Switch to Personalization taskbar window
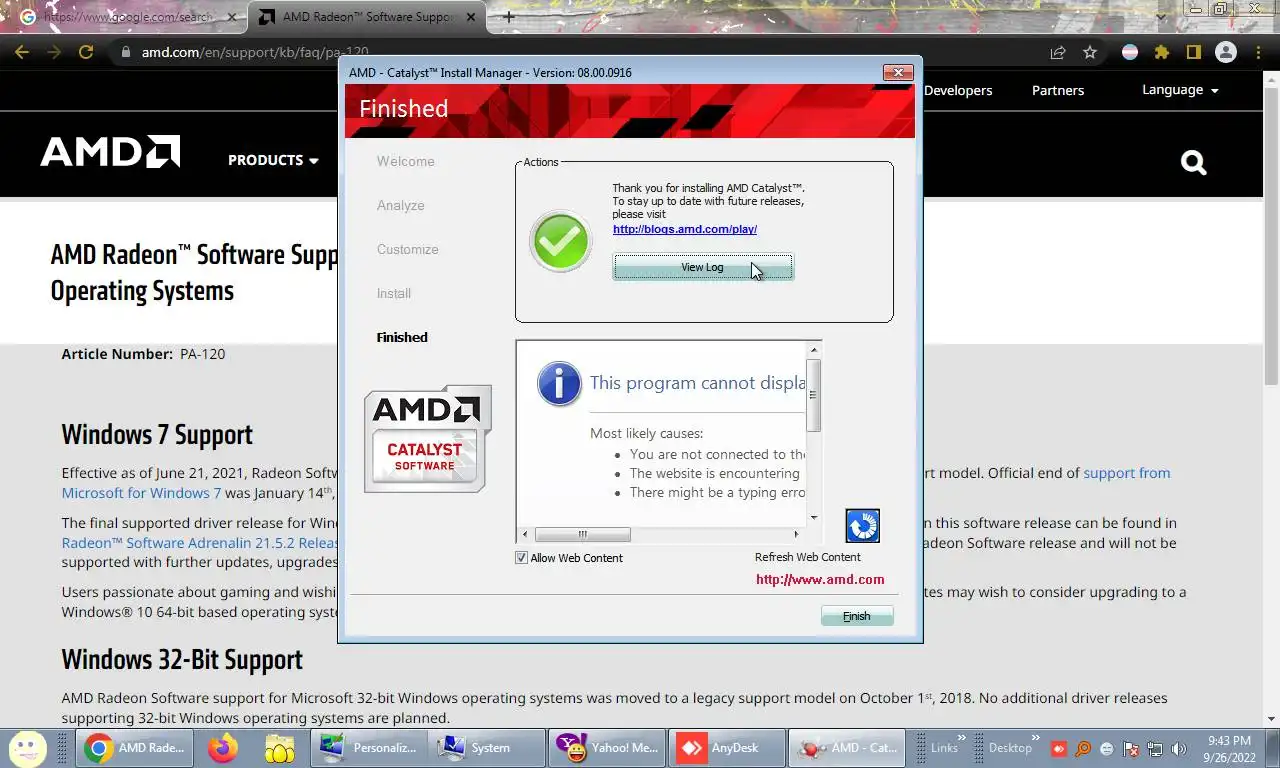The height and width of the screenshot is (768, 1280). tap(369, 747)
